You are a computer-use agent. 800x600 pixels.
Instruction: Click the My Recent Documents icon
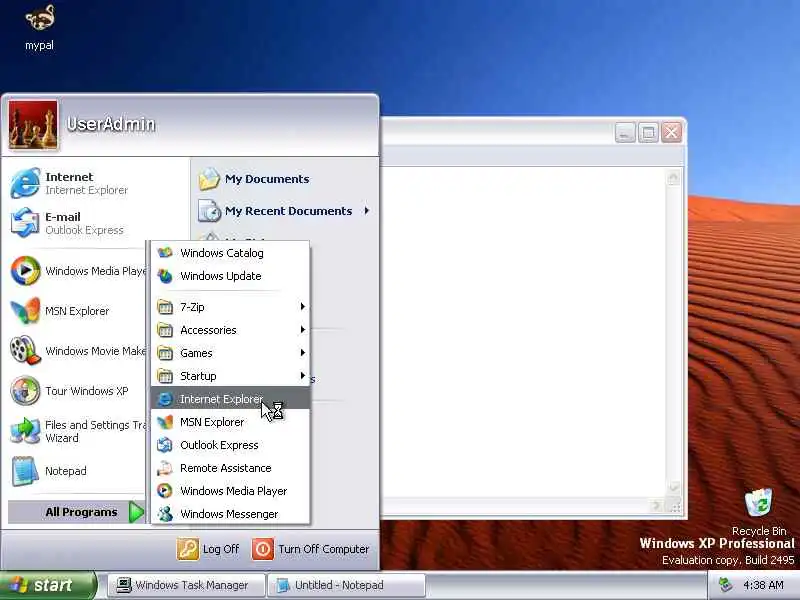tap(209, 211)
